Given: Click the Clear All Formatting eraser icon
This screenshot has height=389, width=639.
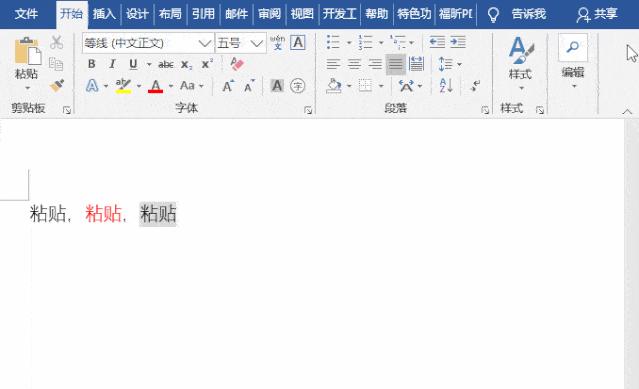Looking at the screenshot, I should point(237,64).
